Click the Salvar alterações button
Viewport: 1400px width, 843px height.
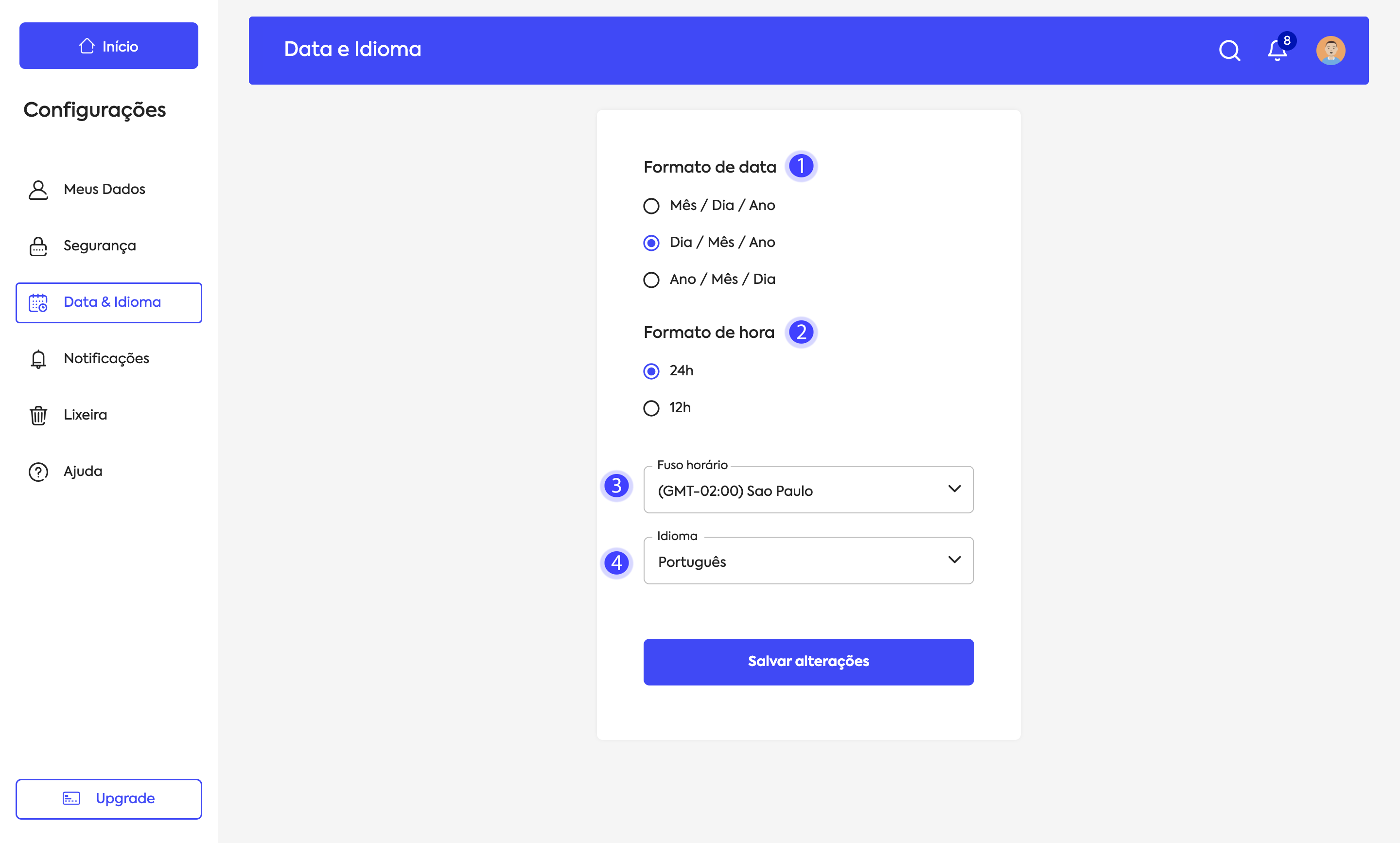[x=808, y=662]
